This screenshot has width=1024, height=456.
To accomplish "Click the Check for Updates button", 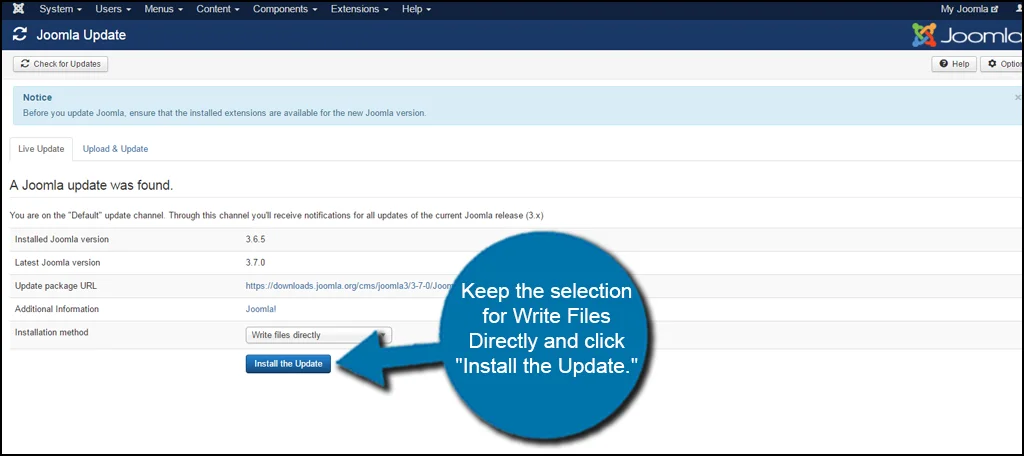I will click(x=61, y=64).
